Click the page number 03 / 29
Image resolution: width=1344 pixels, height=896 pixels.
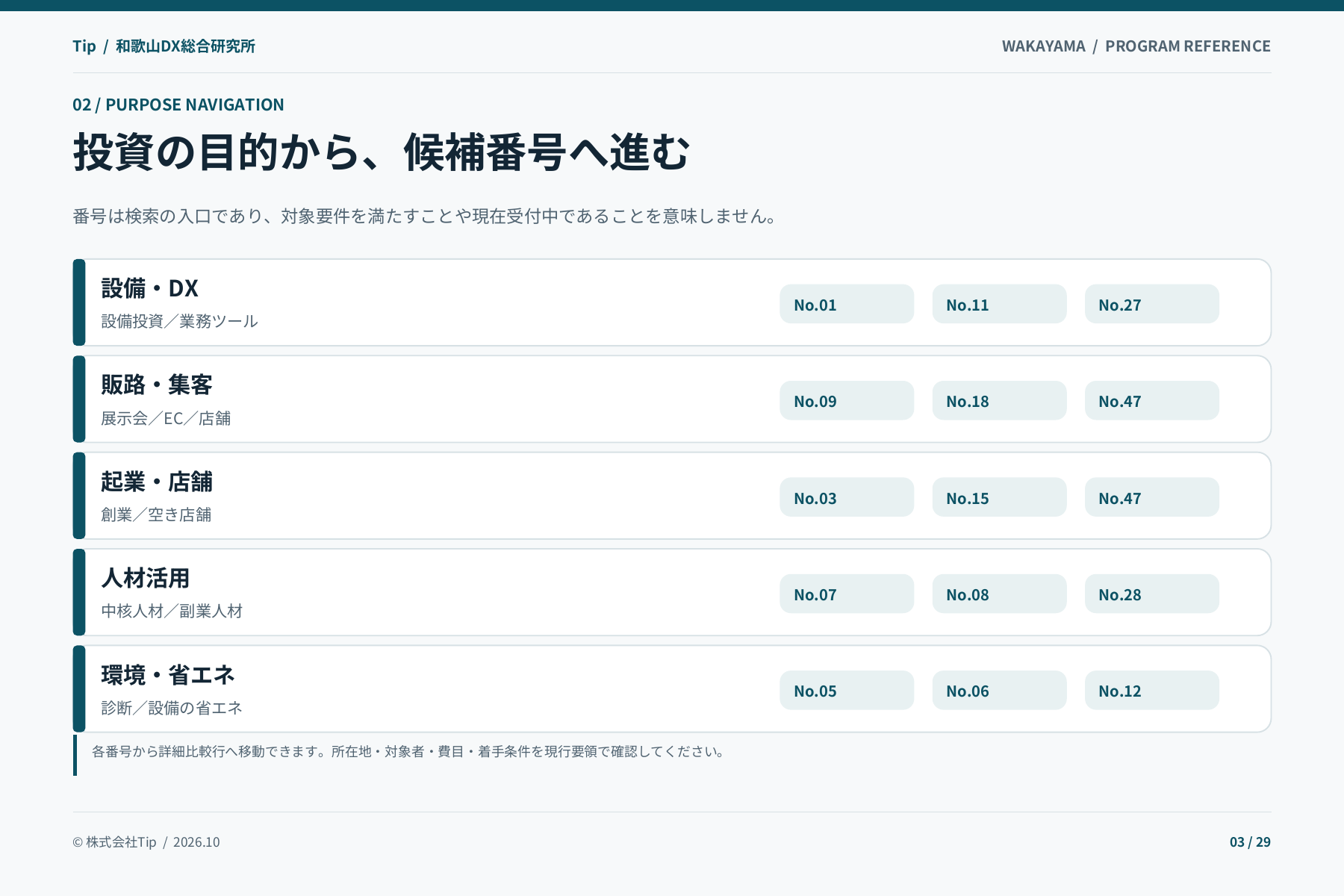[1250, 842]
